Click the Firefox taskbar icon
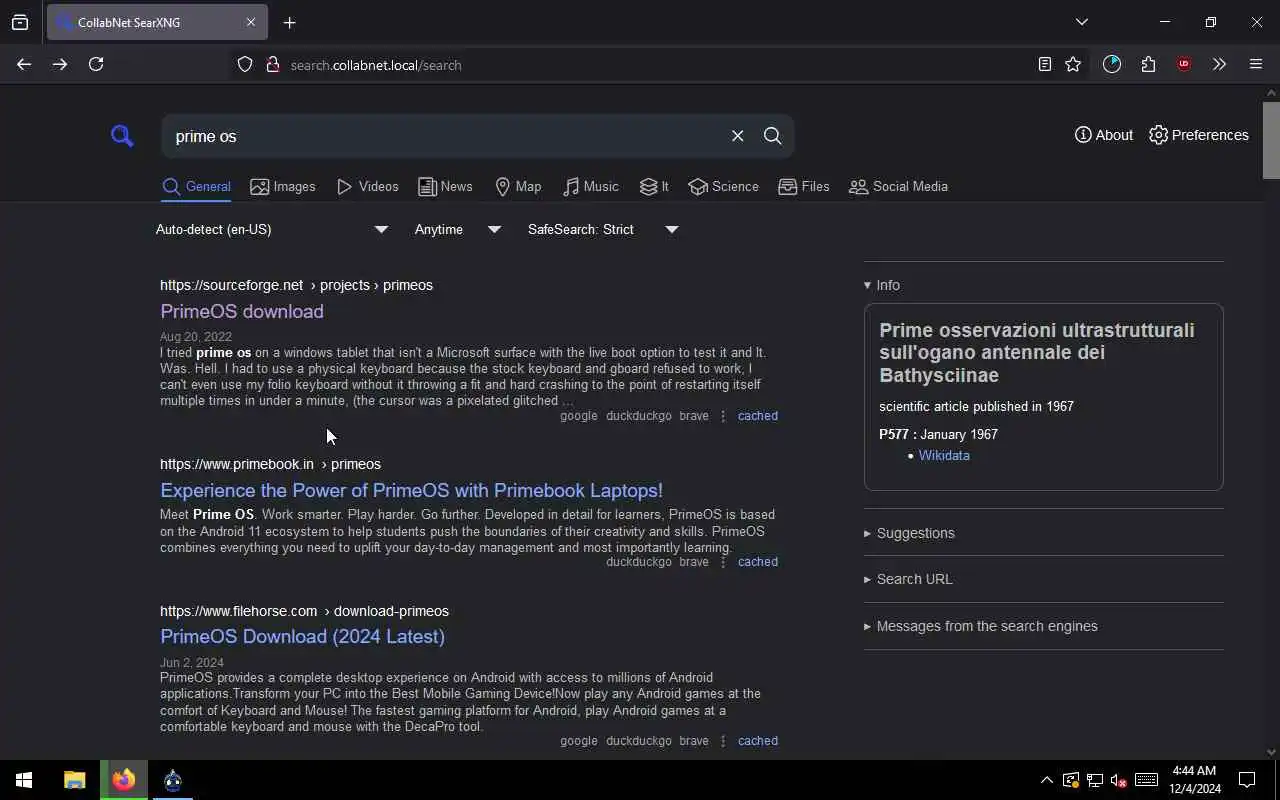The width and height of the screenshot is (1280, 800). click(124, 780)
